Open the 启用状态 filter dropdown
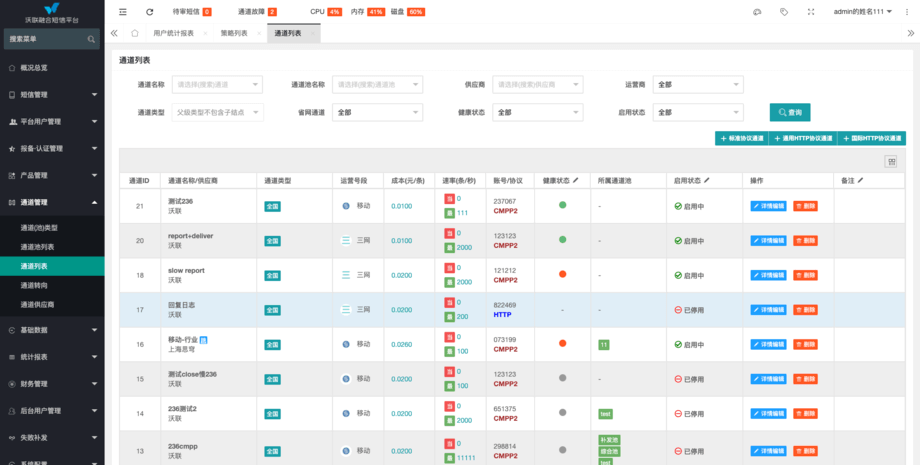 point(698,112)
